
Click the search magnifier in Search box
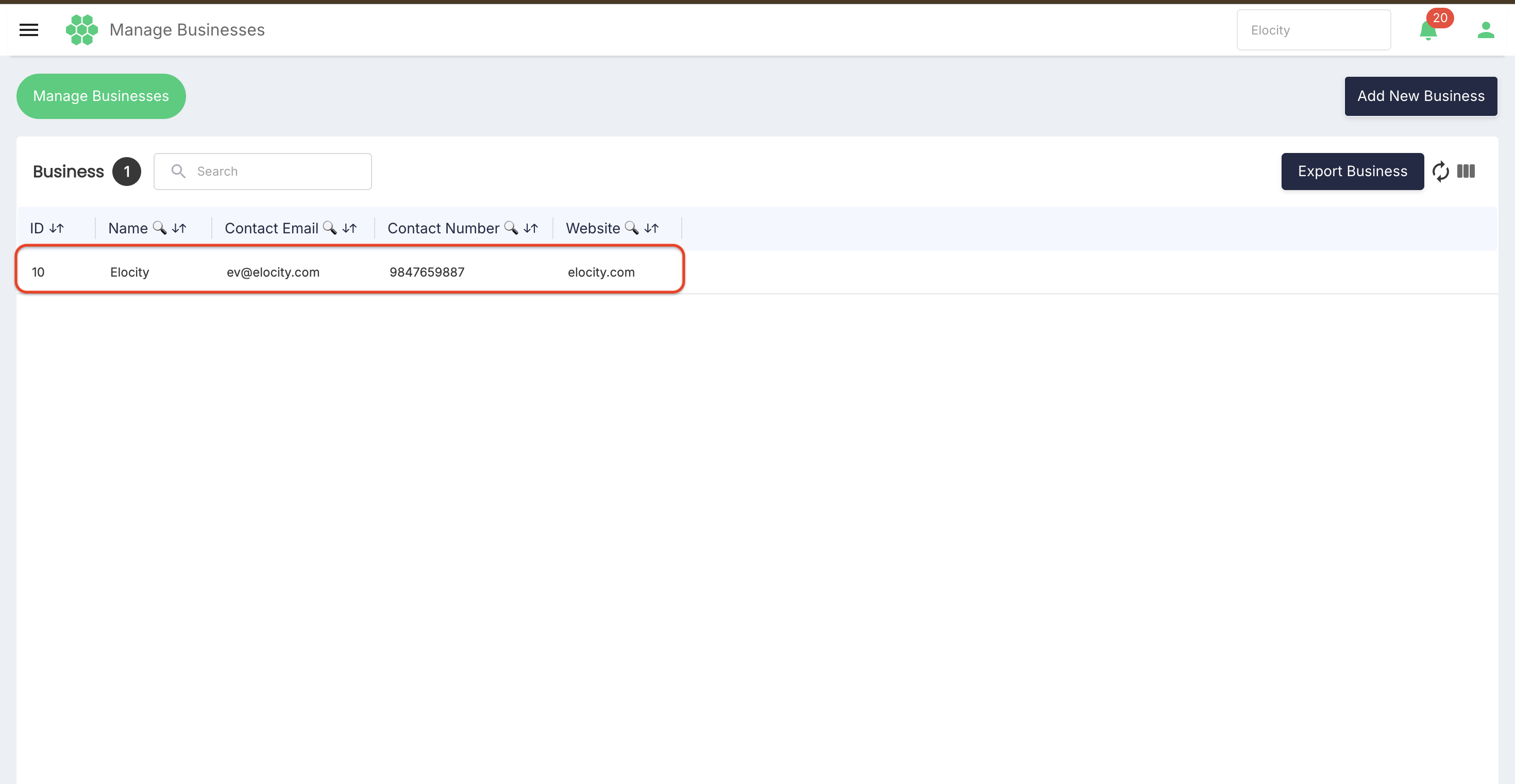pyautogui.click(x=178, y=171)
